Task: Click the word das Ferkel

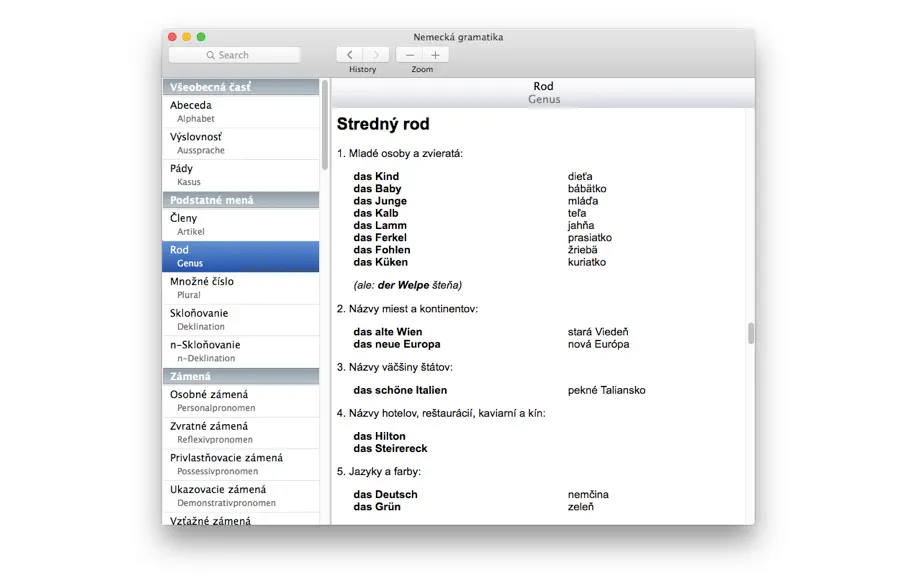Action: click(x=380, y=238)
